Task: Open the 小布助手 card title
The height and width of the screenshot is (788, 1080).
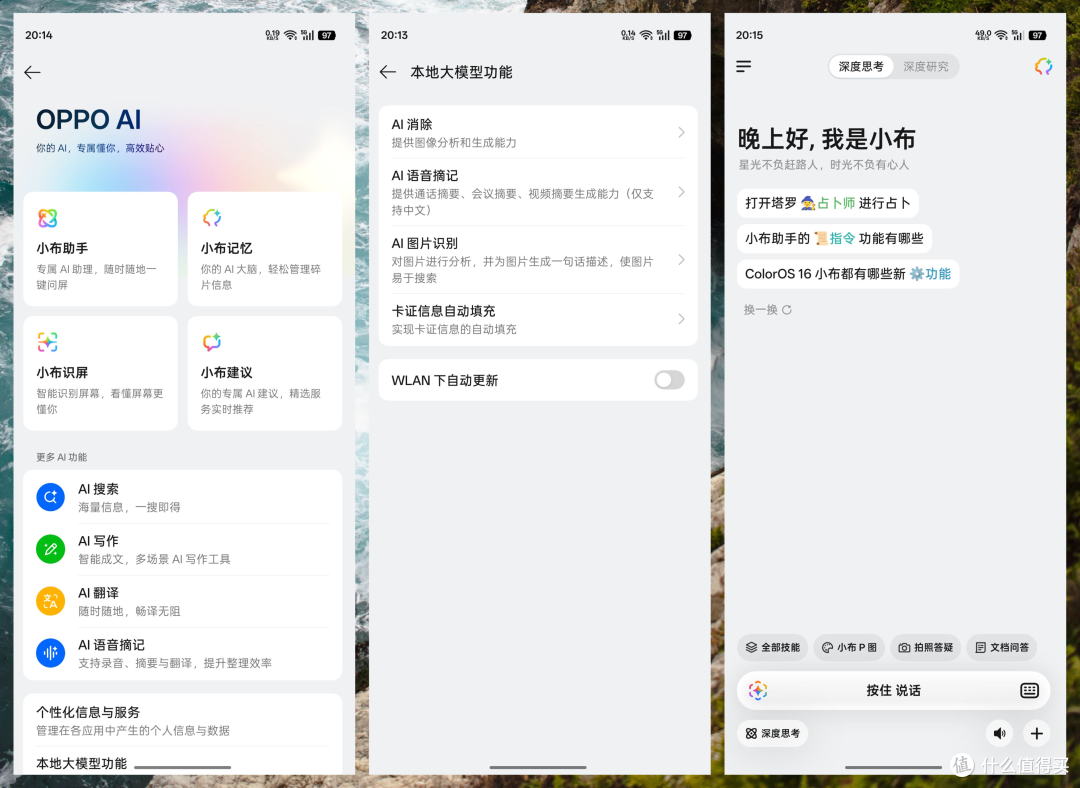Action: (x=62, y=248)
